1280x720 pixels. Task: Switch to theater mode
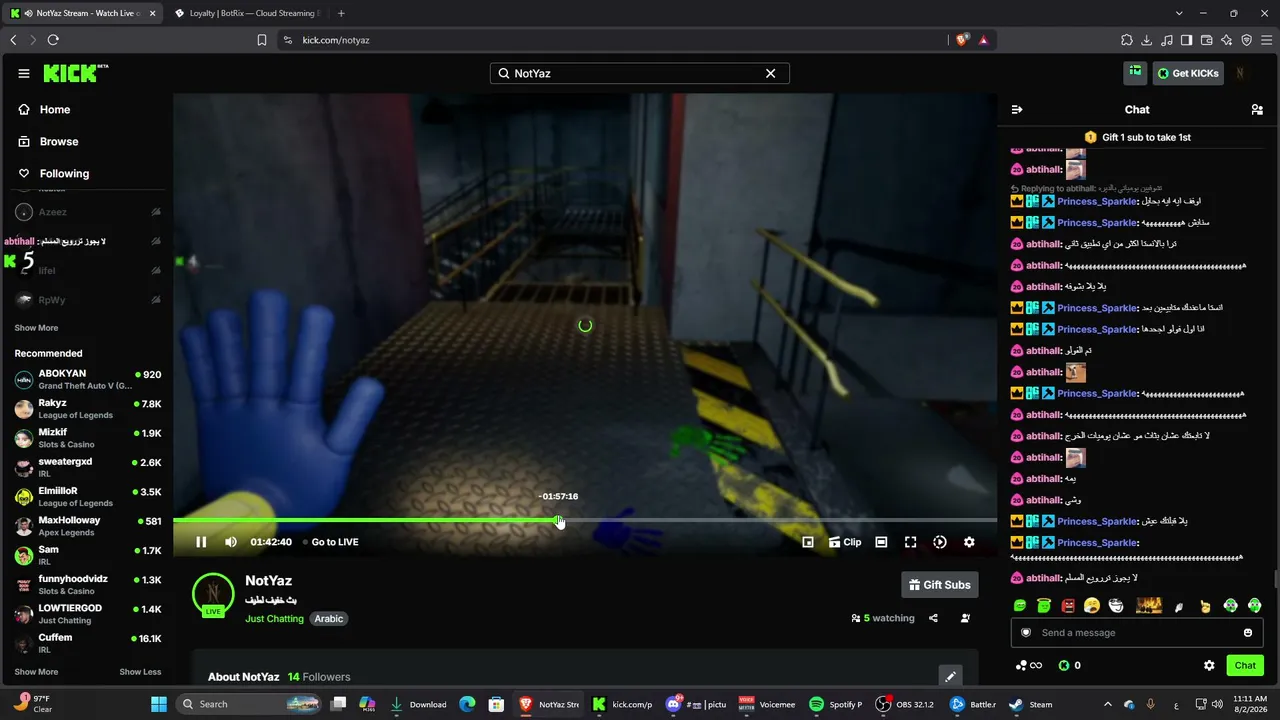881,542
